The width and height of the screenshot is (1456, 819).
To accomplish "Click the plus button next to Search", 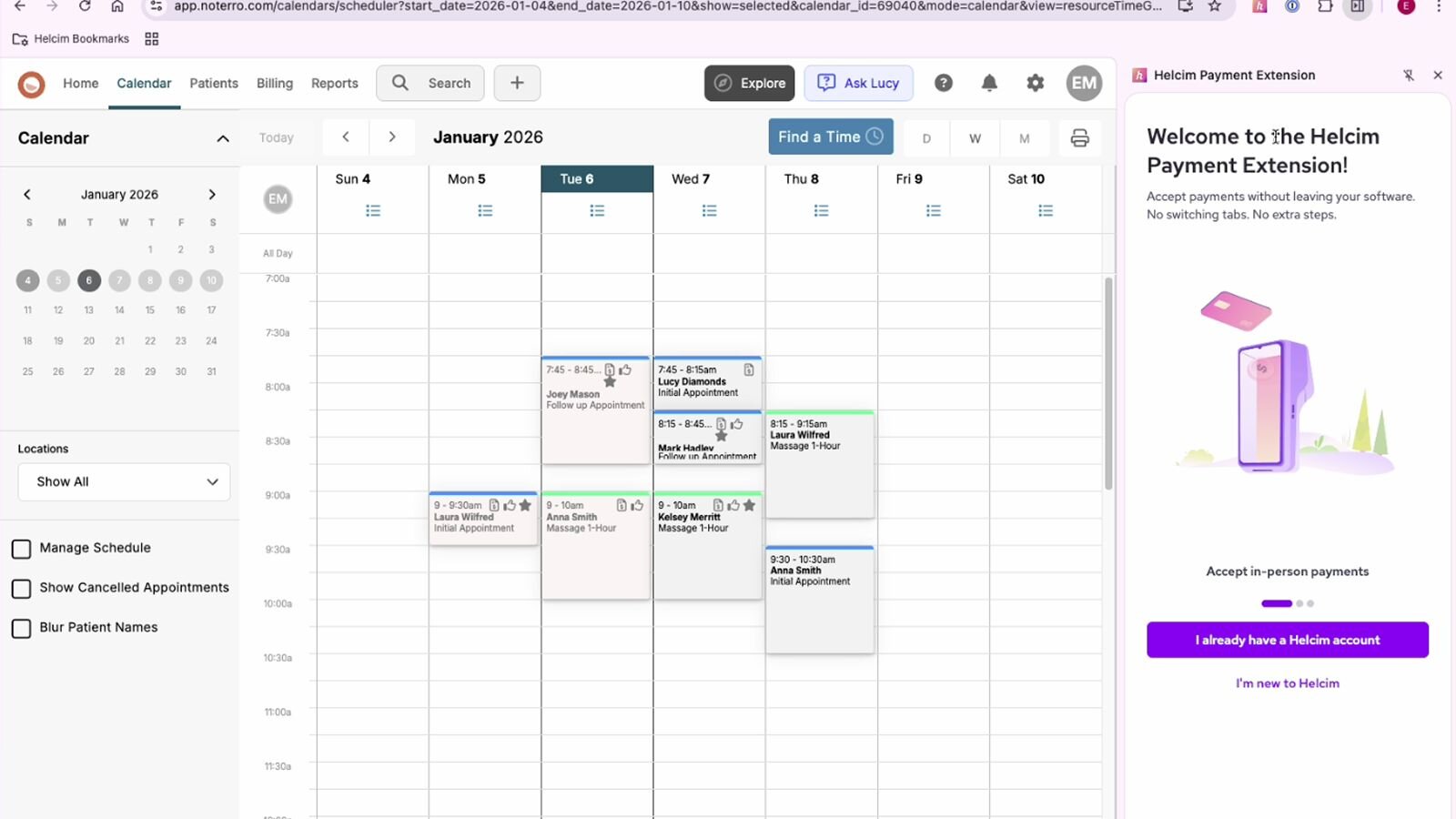I will pos(517,83).
